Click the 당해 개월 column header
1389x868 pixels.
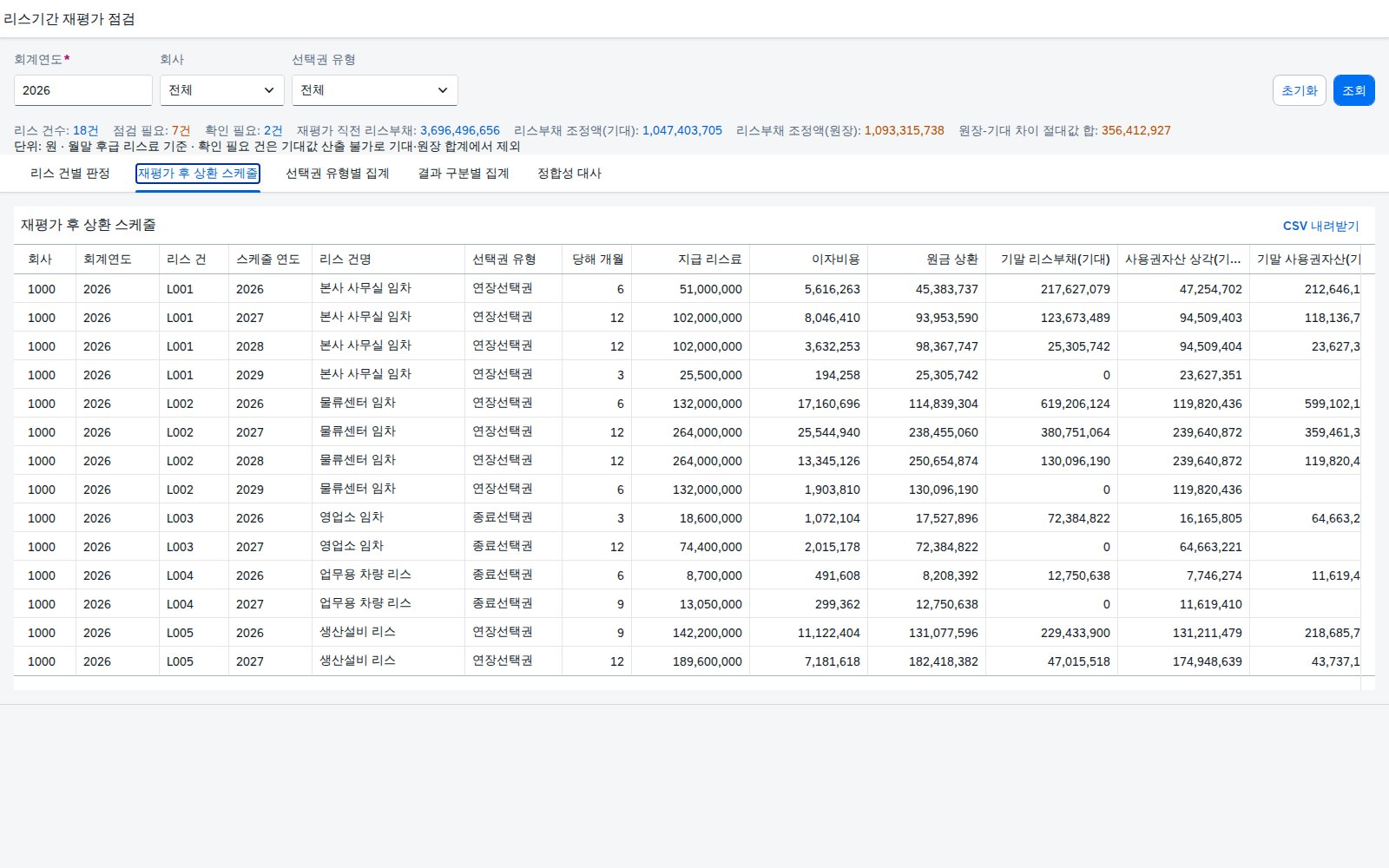point(596,260)
